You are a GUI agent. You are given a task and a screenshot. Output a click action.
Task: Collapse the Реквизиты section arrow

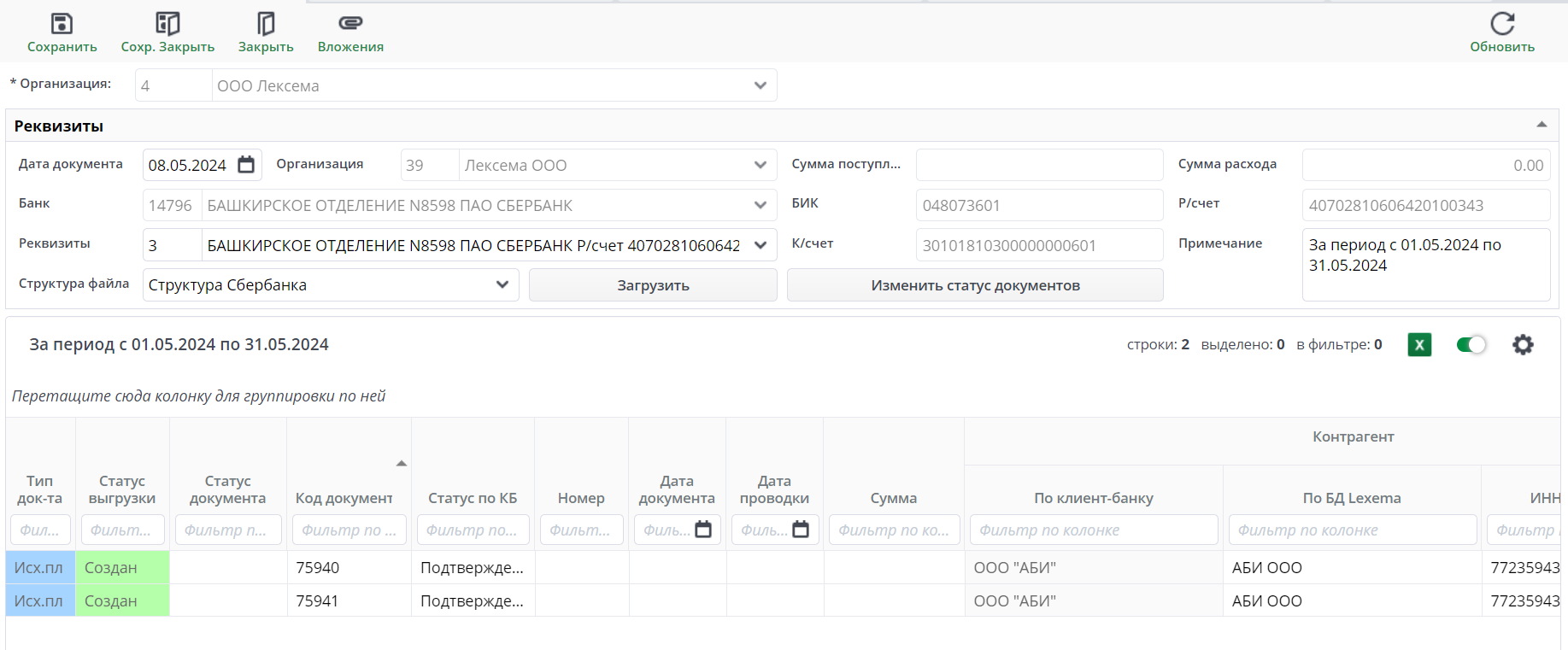tap(1542, 125)
